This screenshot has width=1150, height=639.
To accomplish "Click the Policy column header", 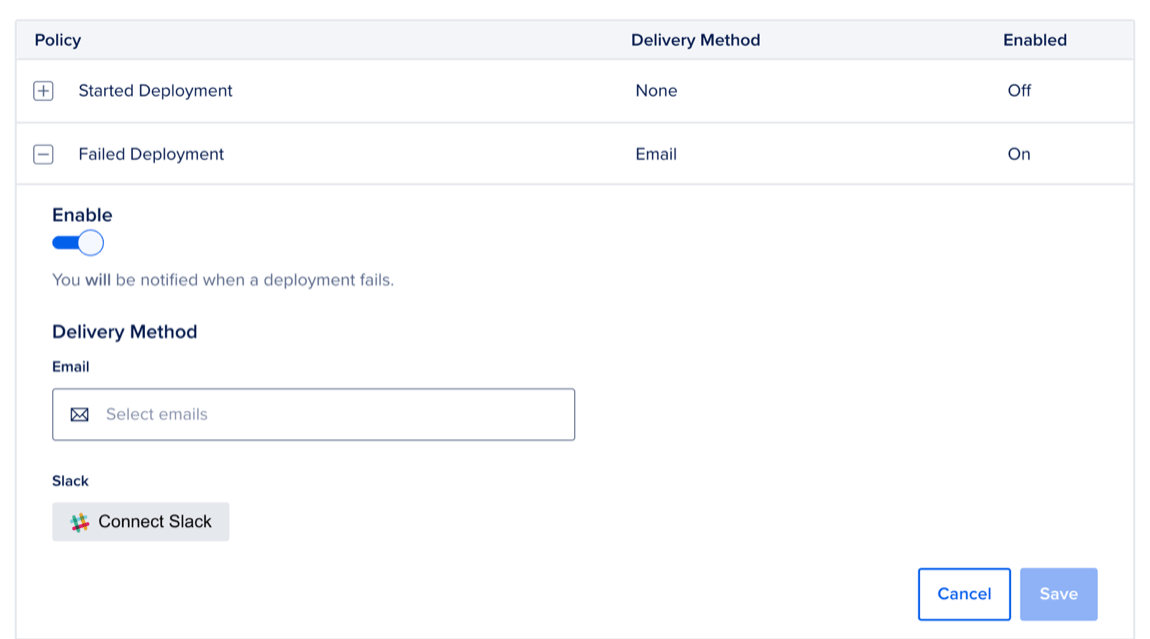I will tap(58, 40).
